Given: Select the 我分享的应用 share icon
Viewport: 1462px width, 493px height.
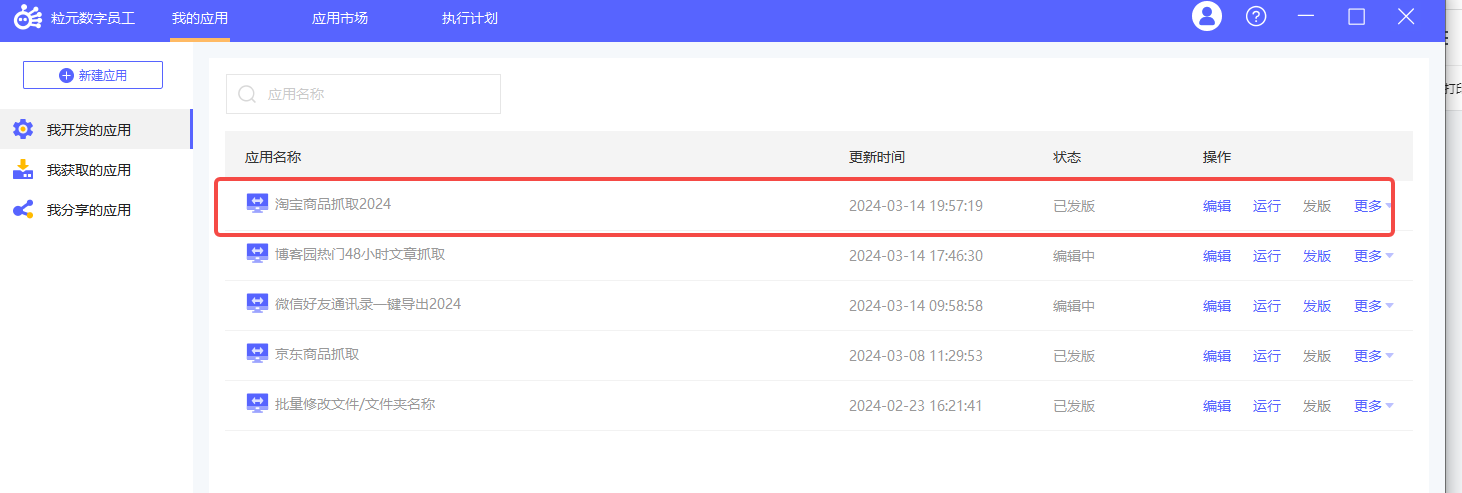Looking at the screenshot, I should point(23,209).
